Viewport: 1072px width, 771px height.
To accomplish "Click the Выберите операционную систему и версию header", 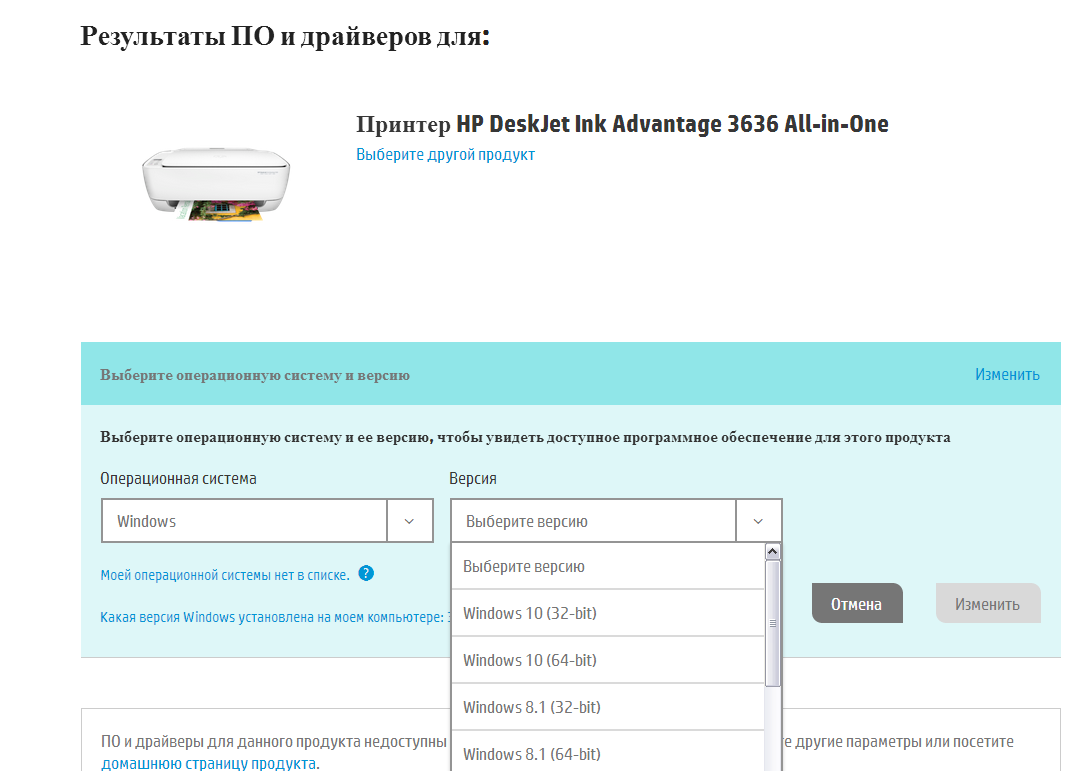I will tap(255, 375).
